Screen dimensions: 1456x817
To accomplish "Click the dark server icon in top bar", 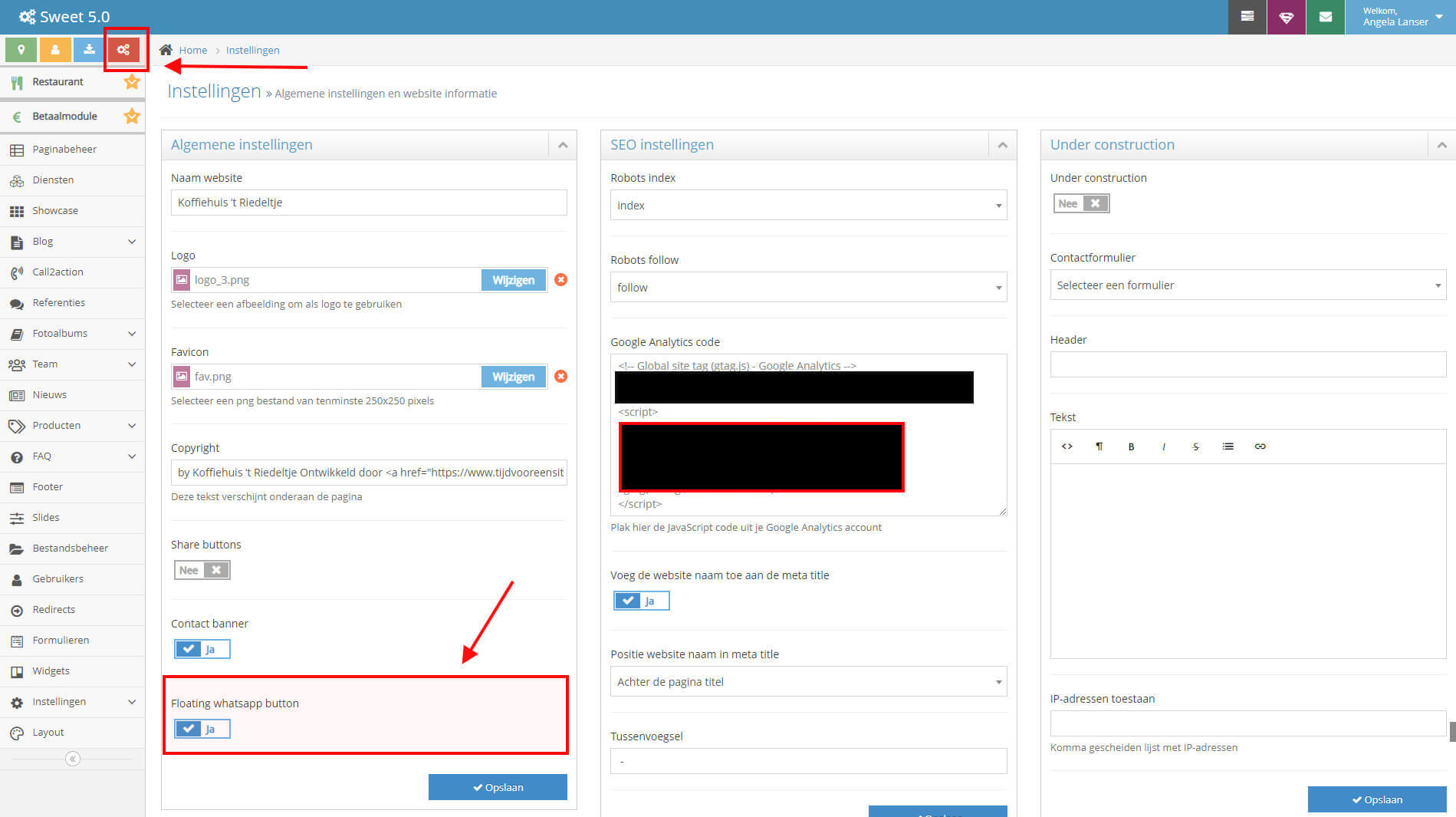I will point(1247,17).
